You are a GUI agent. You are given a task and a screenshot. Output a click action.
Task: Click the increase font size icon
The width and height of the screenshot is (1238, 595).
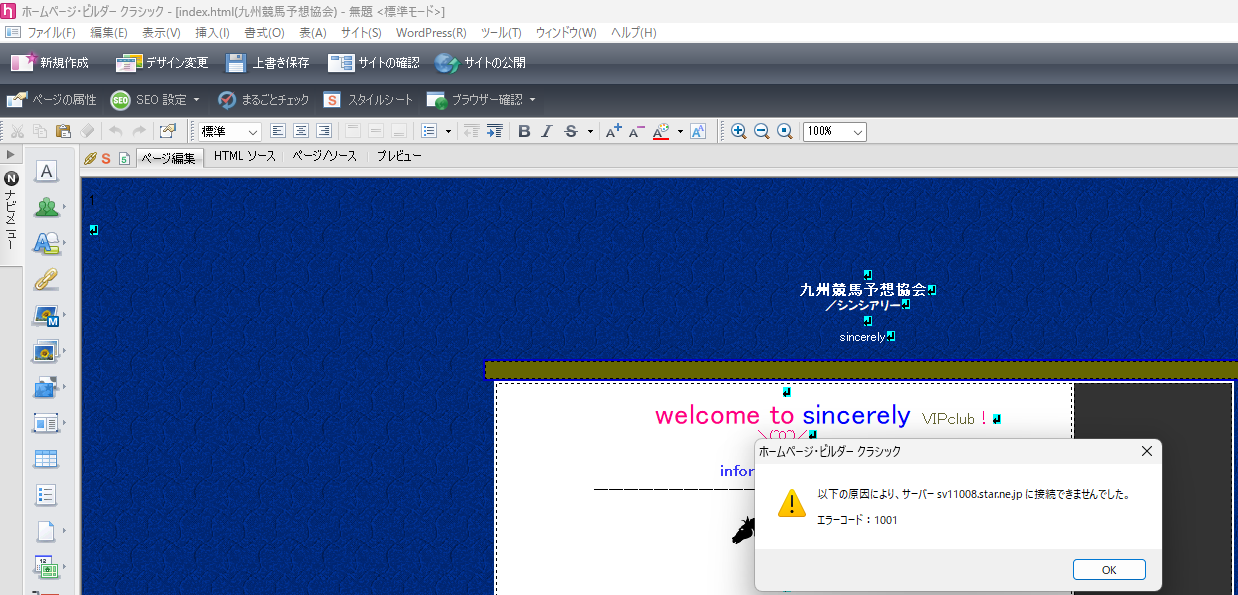click(x=614, y=131)
